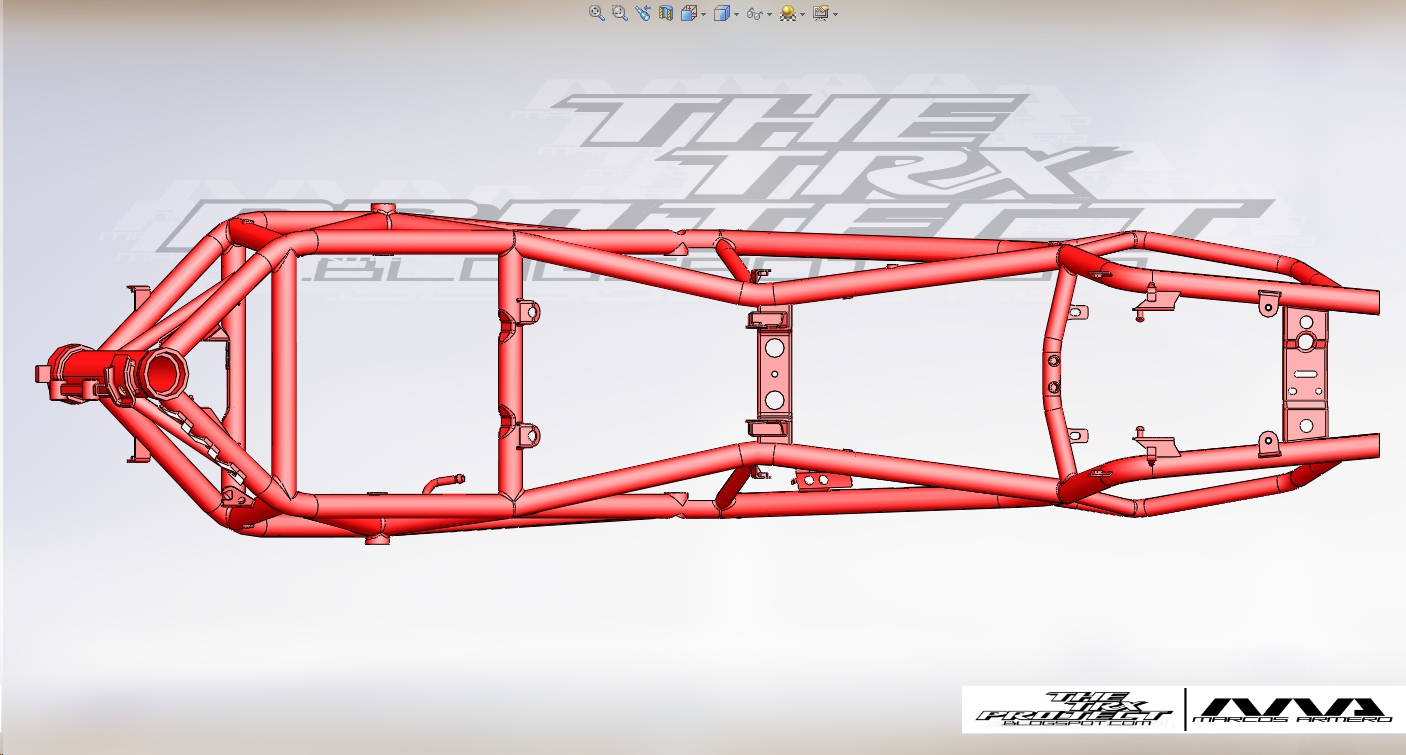
Task: Click the Display Style shaded cube icon
Action: click(x=722, y=13)
